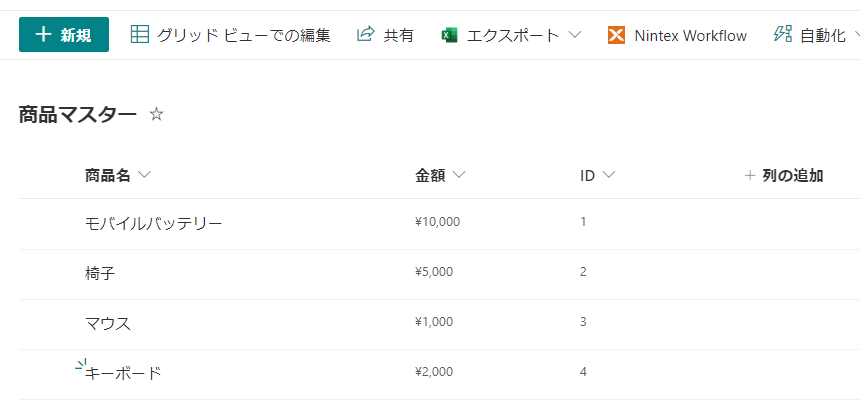Favorite the list with star icon
The width and height of the screenshot is (860, 413).
click(x=156, y=115)
